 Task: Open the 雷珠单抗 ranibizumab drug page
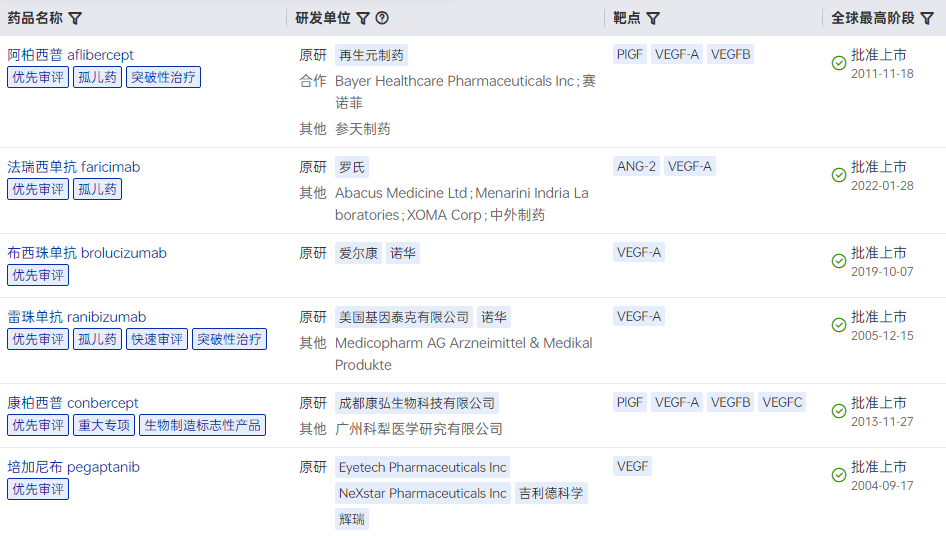[x=77, y=317]
